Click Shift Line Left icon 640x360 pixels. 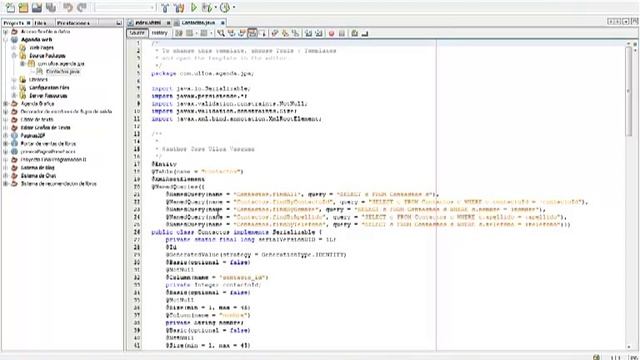point(308,33)
